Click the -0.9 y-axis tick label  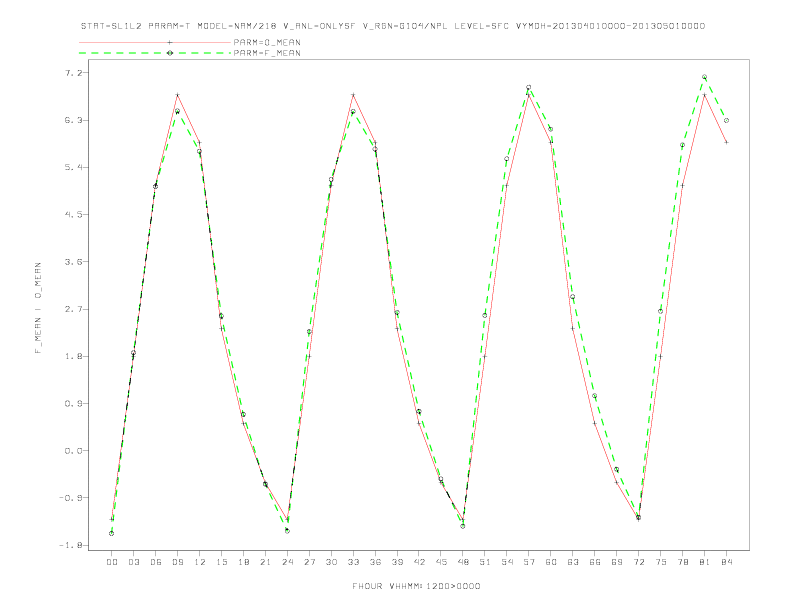pyautogui.click(x=69, y=498)
